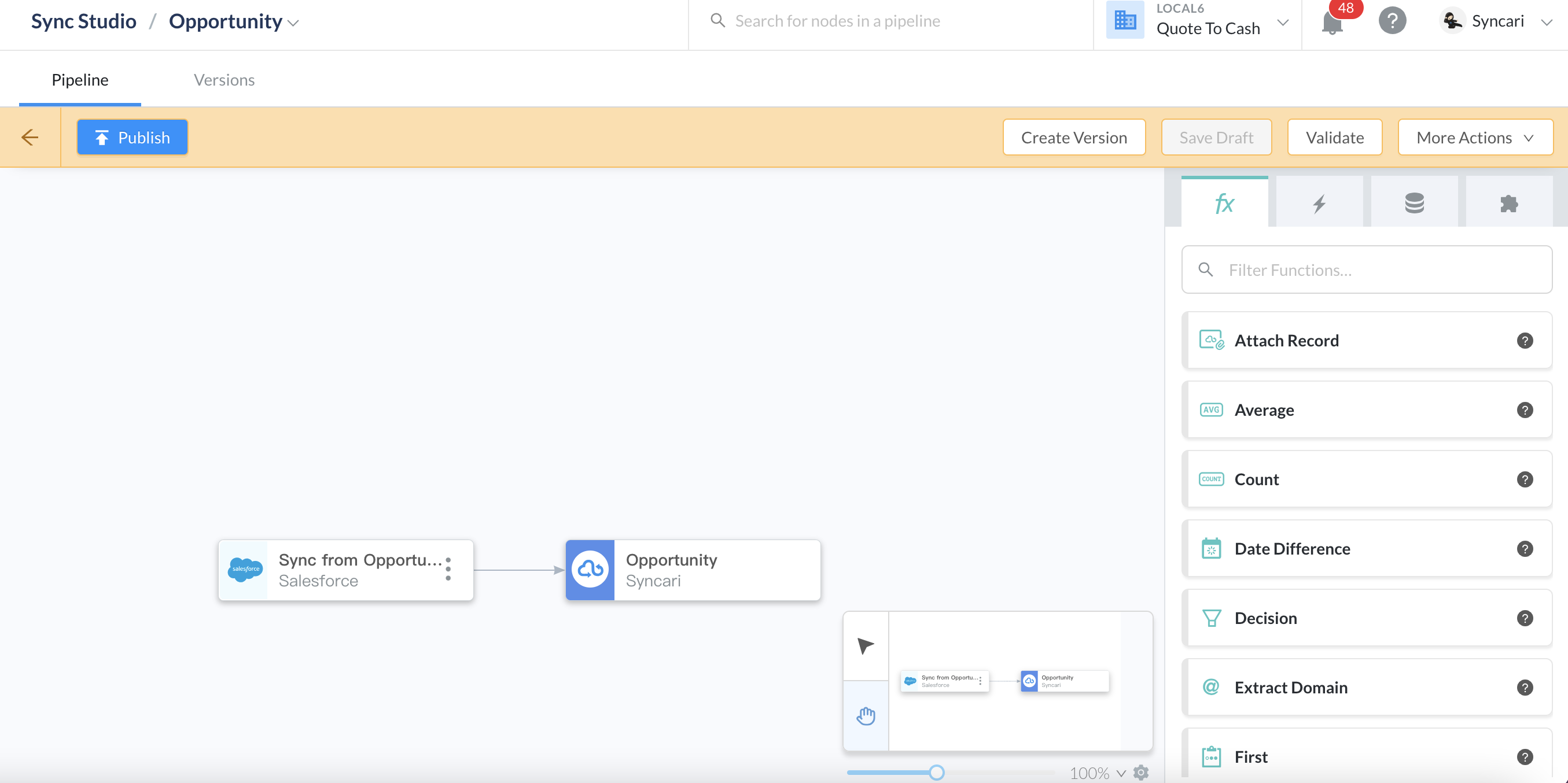Adjust the canvas zoom slider handle
Screen dimensions: 1568x783
937,773
